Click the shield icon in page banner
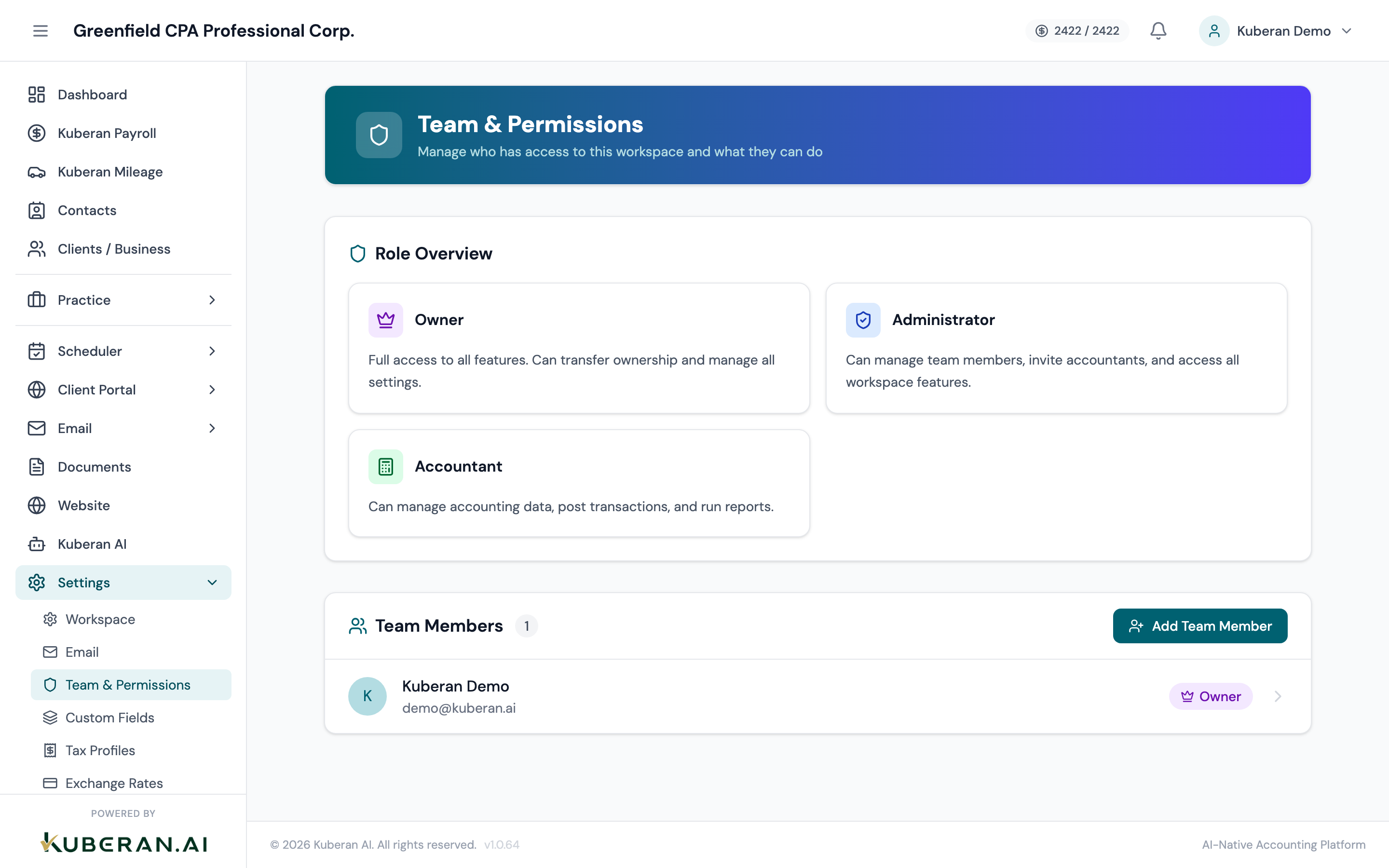 [379, 135]
